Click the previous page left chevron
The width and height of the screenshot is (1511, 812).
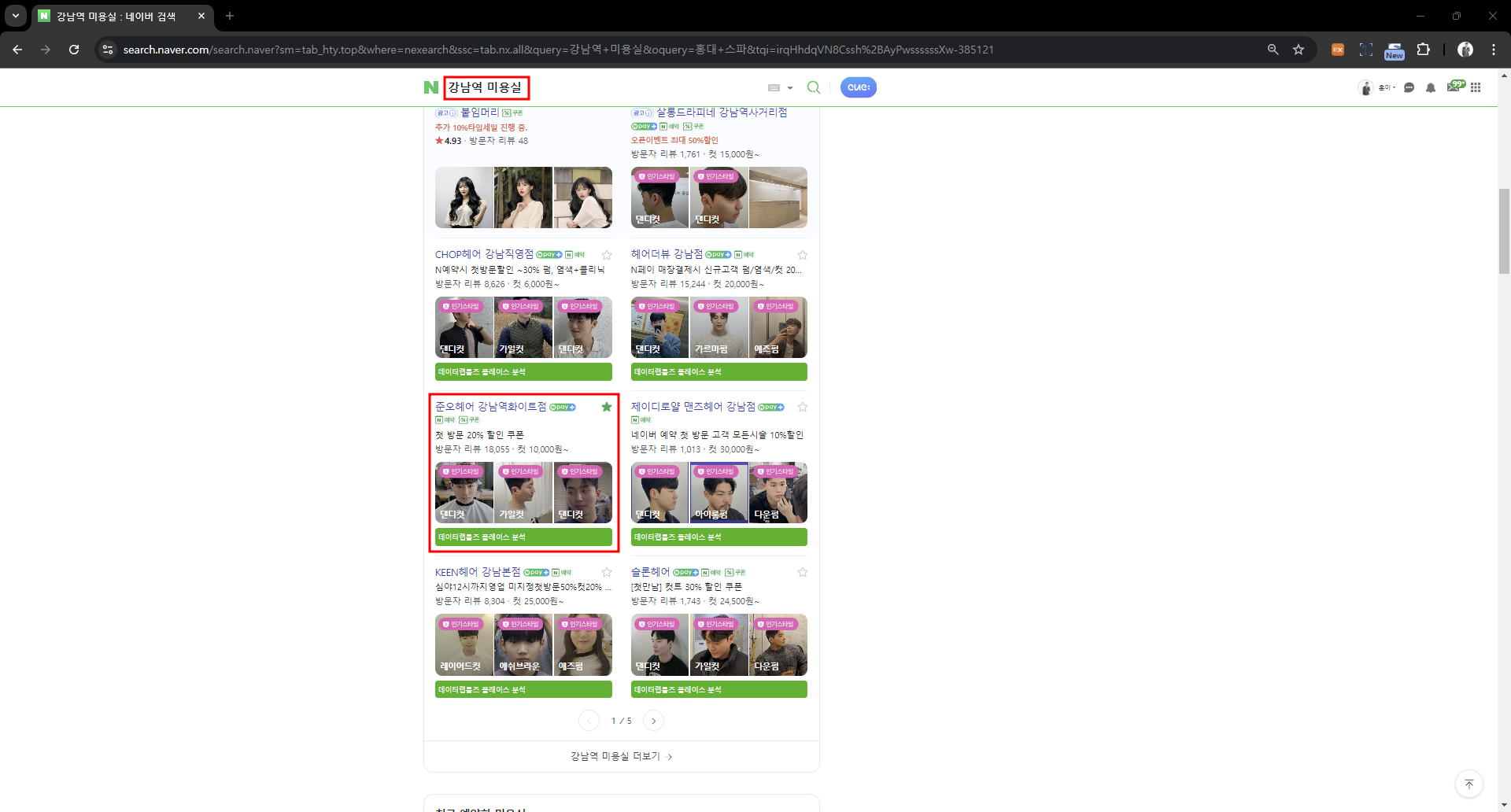click(x=589, y=721)
